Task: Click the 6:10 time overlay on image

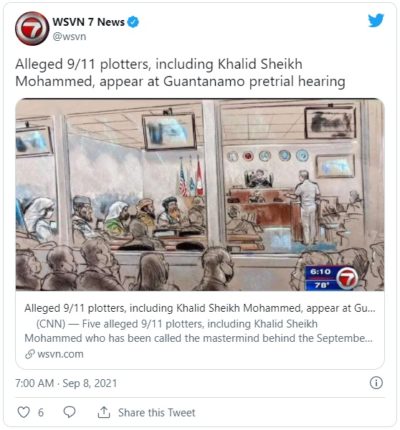Action: (x=320, y=272)
